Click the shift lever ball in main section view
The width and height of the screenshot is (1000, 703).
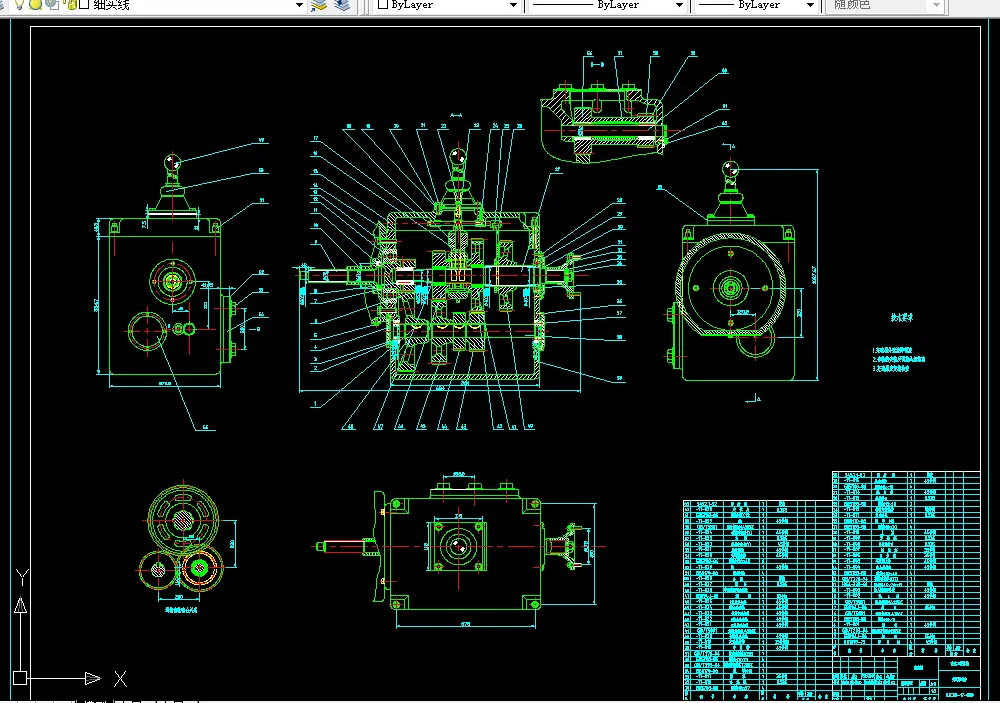click(458, 156)
